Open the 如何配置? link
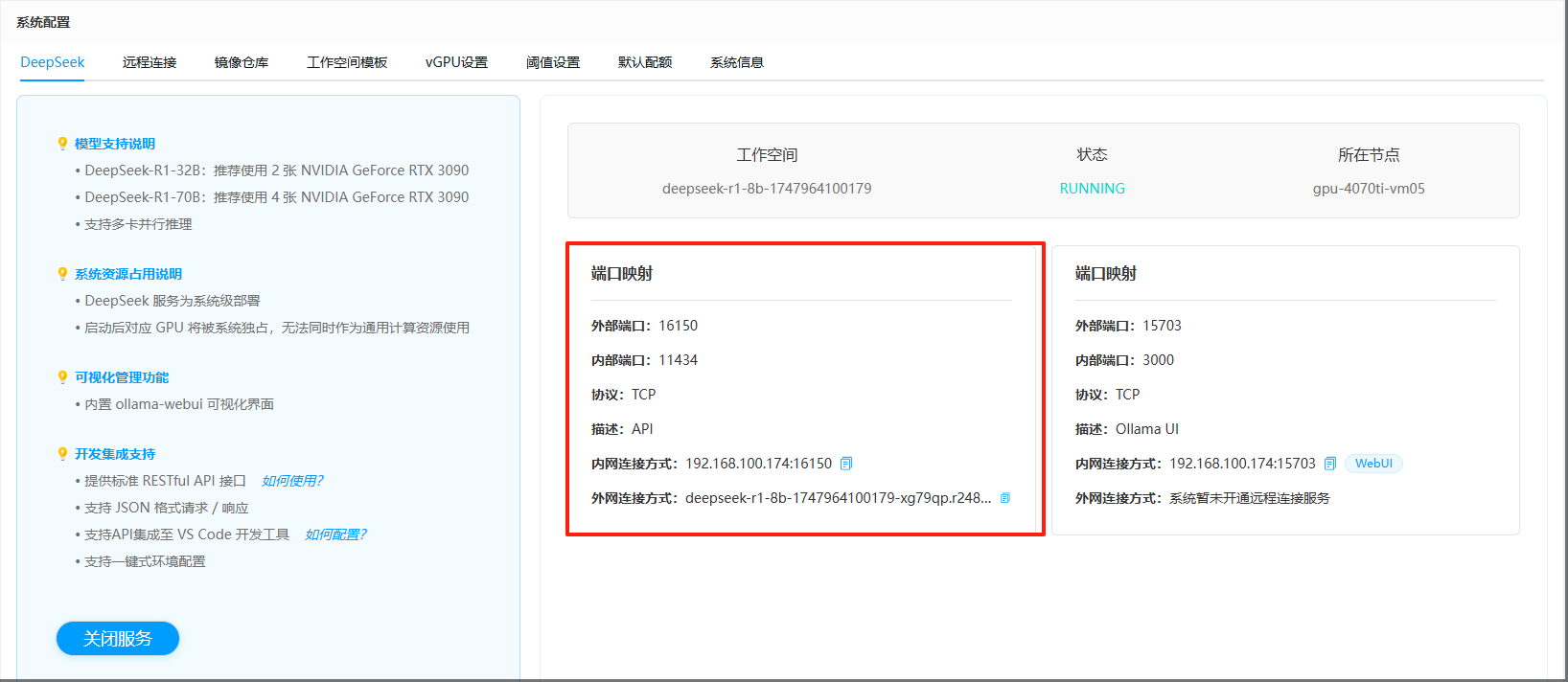 pyautogui.click(x=335, y=534)
